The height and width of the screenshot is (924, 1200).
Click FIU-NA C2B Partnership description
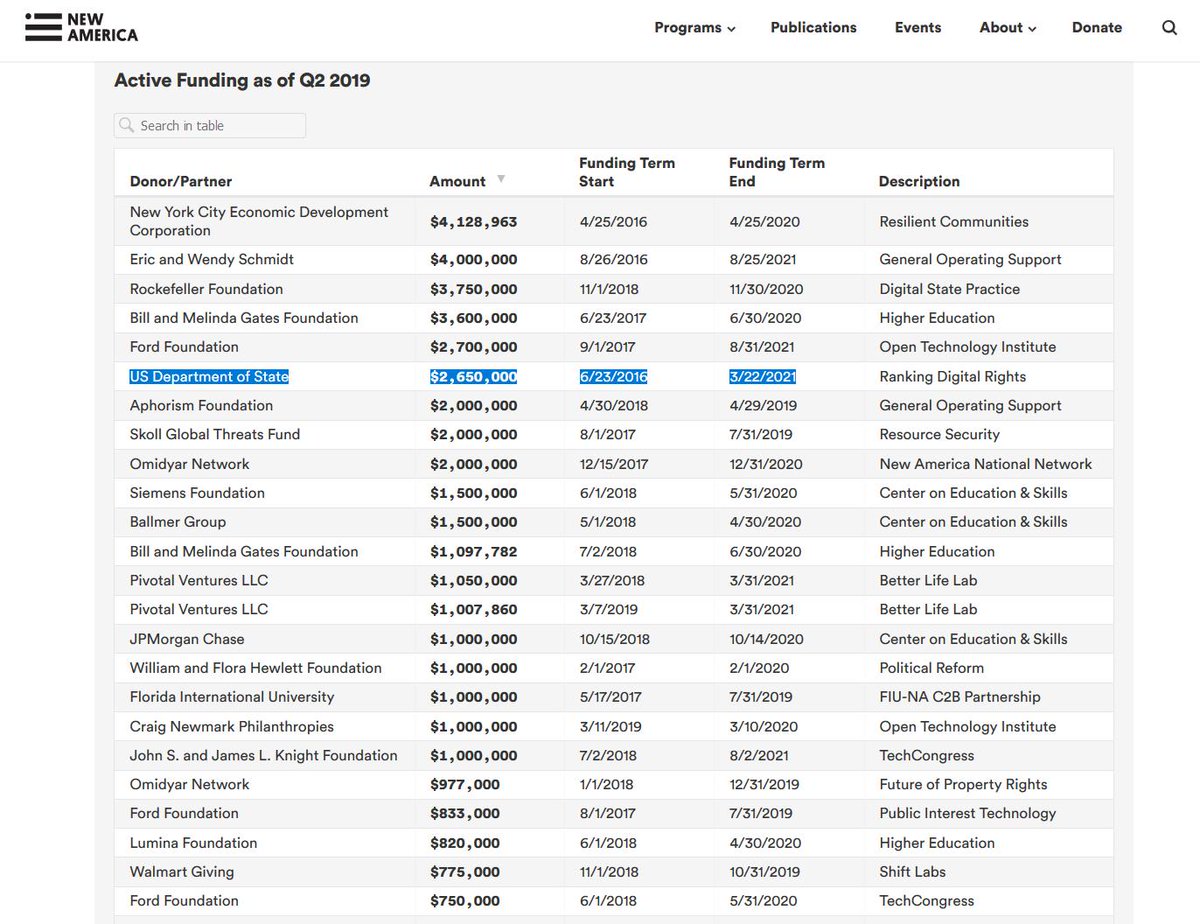tap(959, 697)
